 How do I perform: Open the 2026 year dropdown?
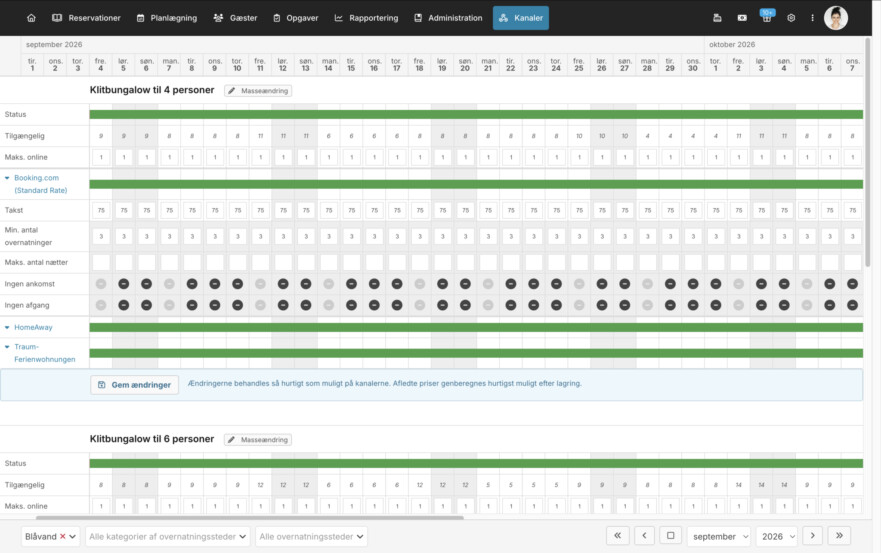776,537
